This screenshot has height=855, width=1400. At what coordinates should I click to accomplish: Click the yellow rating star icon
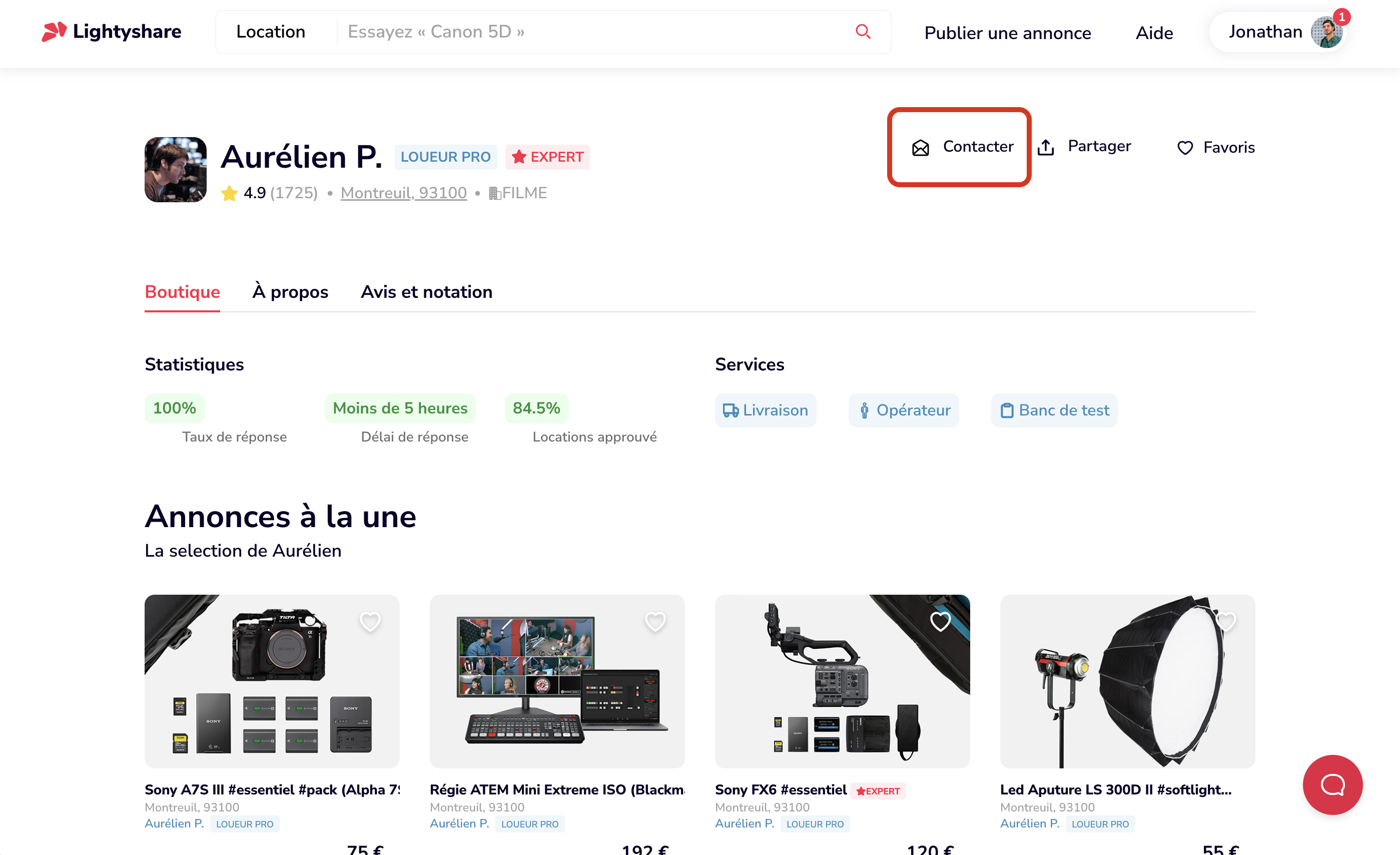[x=229, y=193]
